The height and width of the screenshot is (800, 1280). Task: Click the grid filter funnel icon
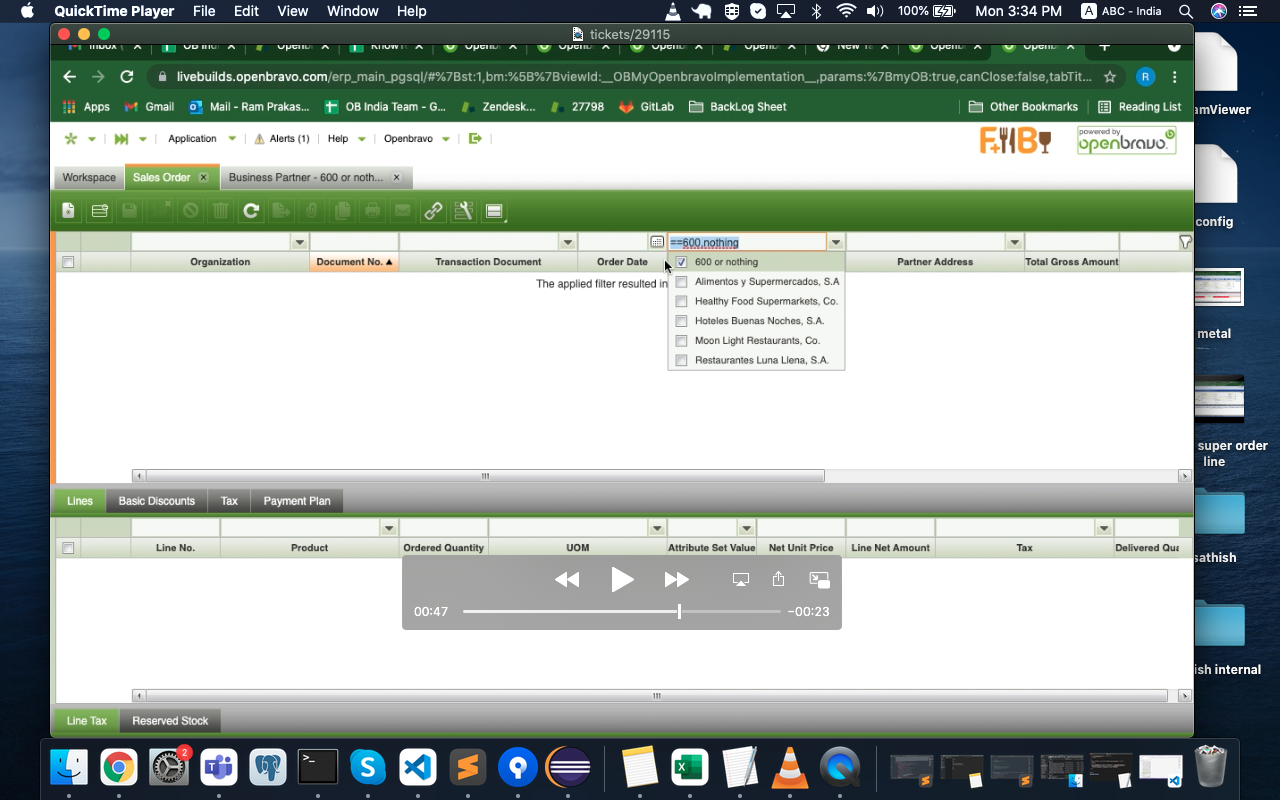1185,242
